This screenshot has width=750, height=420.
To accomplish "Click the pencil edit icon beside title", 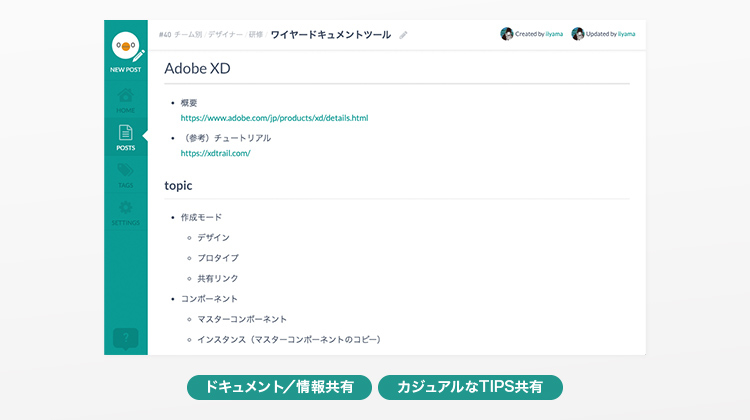I will [403, 35].
